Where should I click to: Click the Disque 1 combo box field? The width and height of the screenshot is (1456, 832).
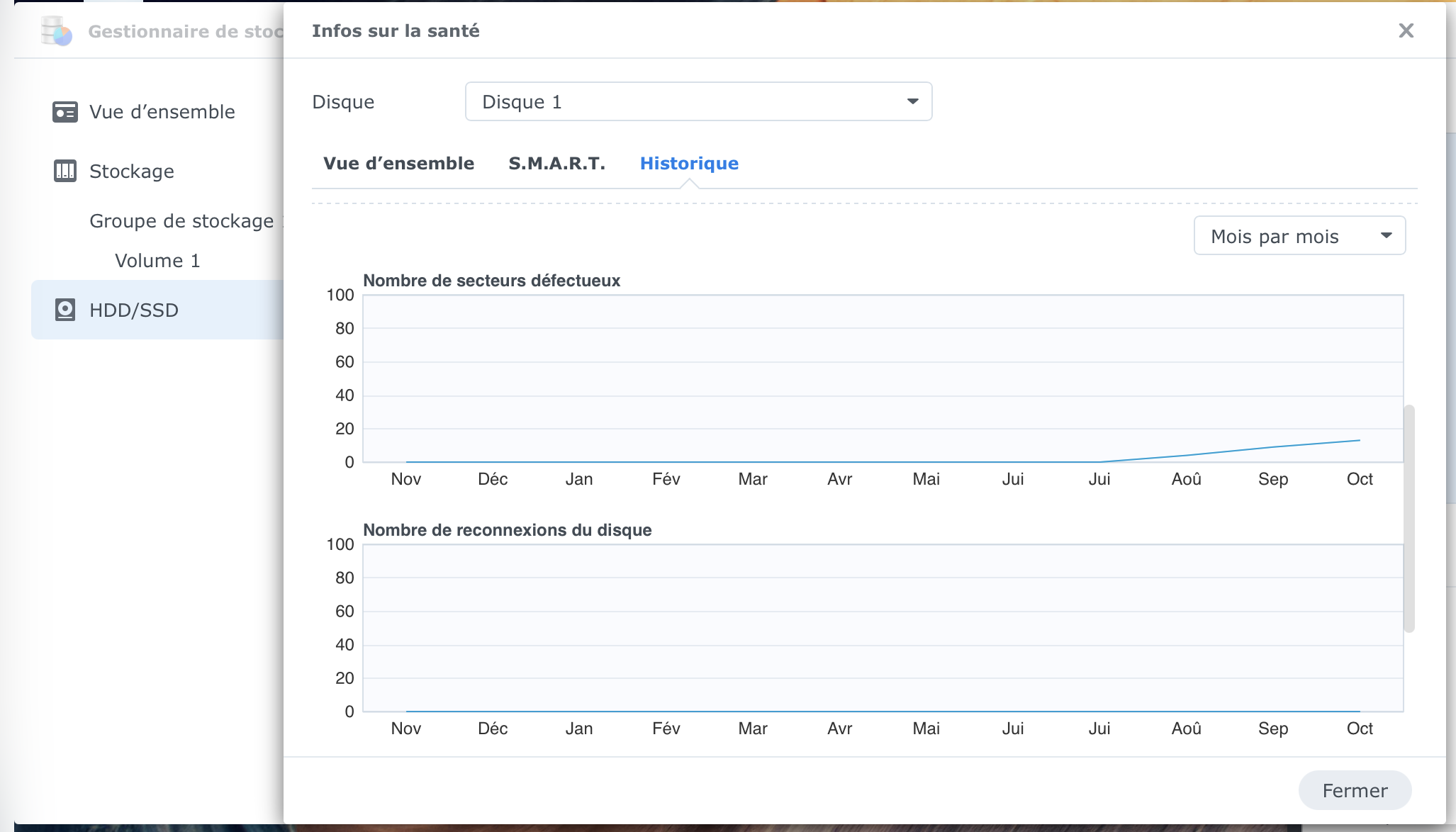point(681,101)
